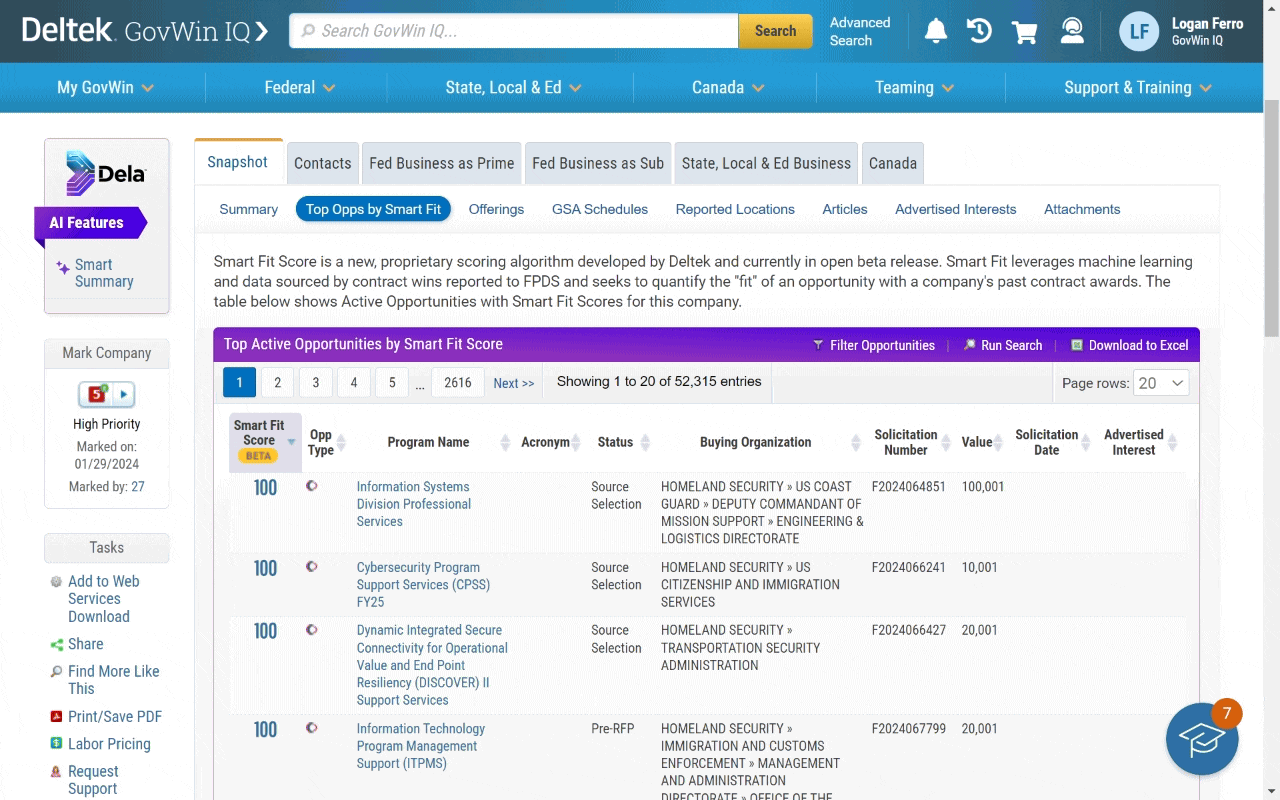This screenshot has width=1280, height=800.
Task: Click the graduation cap chat widget
Action: (1202, 739)
